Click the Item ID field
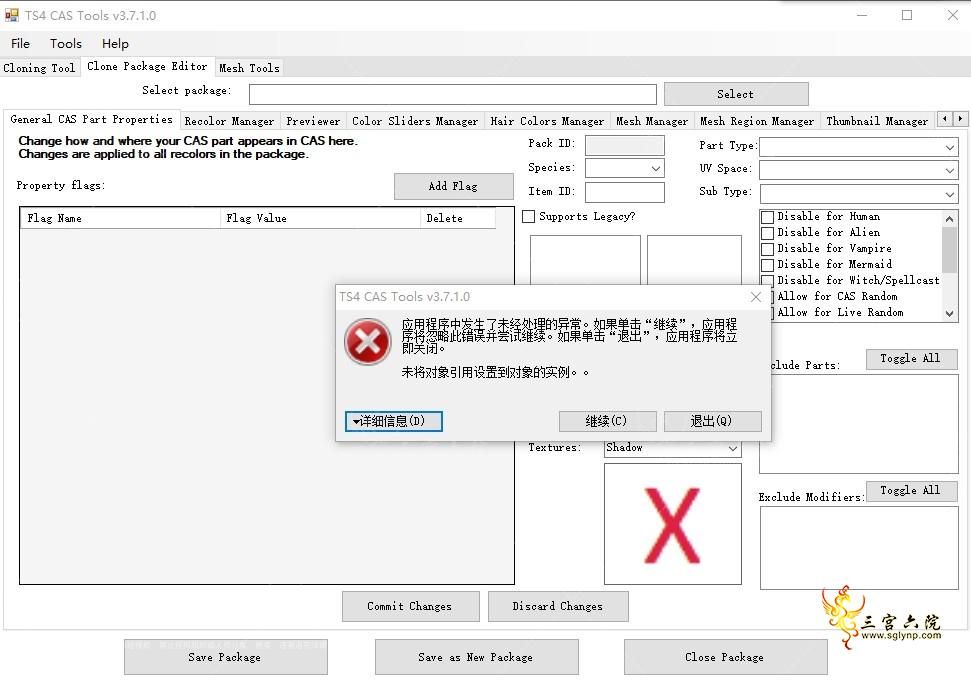Image resolution: width=971 pixels, height=680 pixels. [x=625, y=193]
